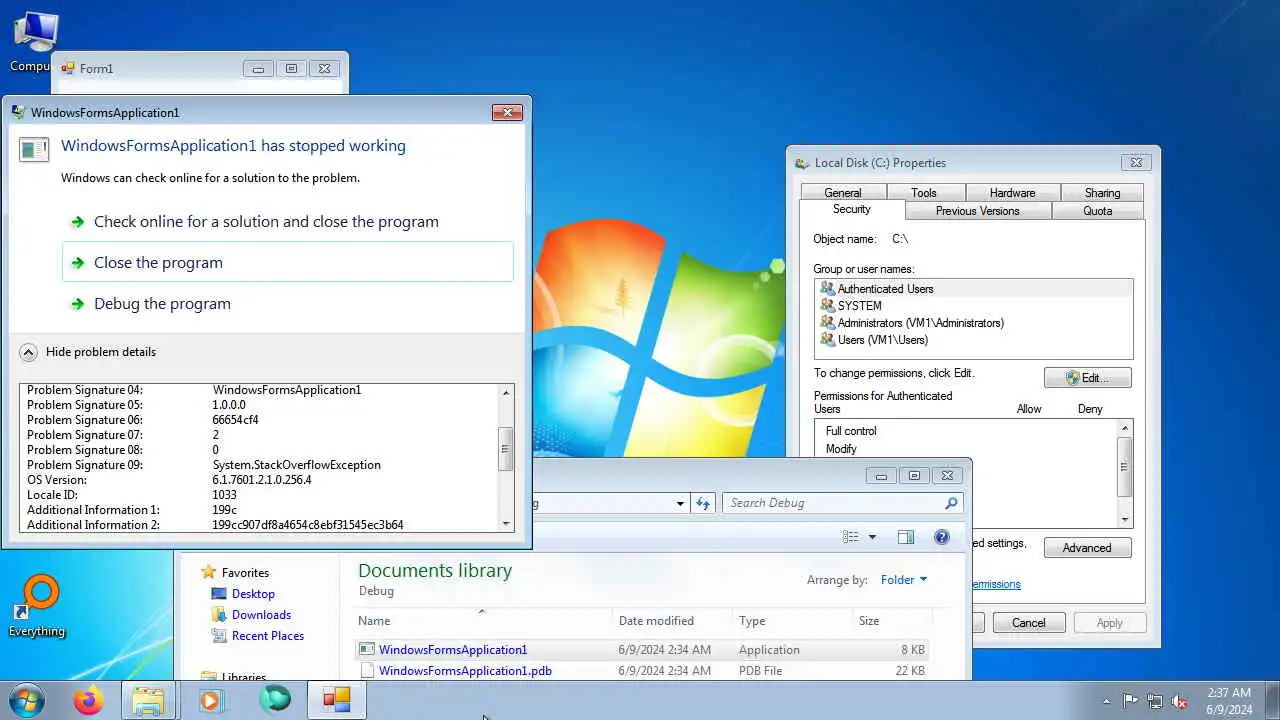This screenshot has height=720, width=1280.
Task: Click Favorites header in navigation pane
Action: tap(245, 573)
